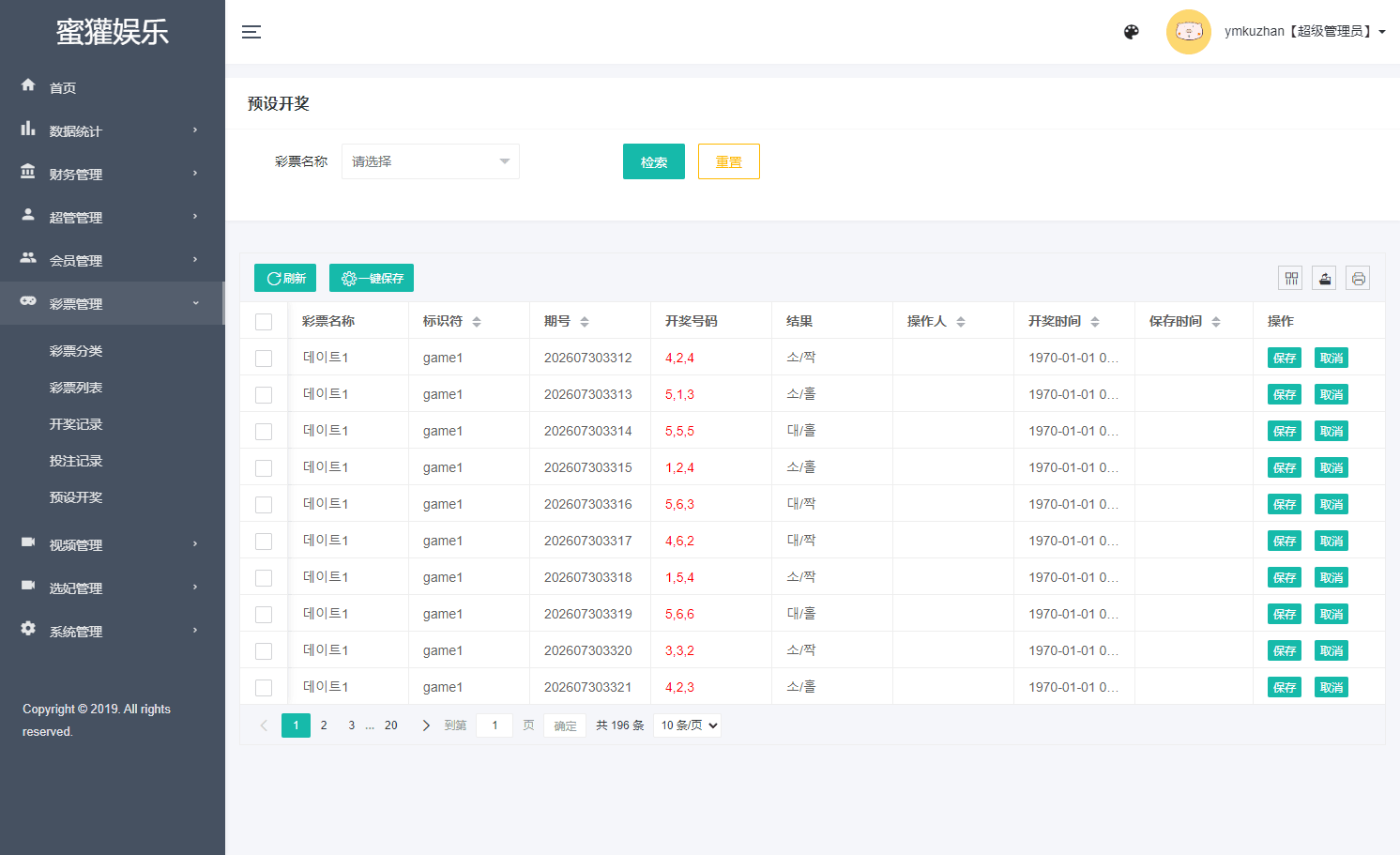1400x855 pixels.
Task: Check the row checkbox for 202607303321
Action: 264,688
